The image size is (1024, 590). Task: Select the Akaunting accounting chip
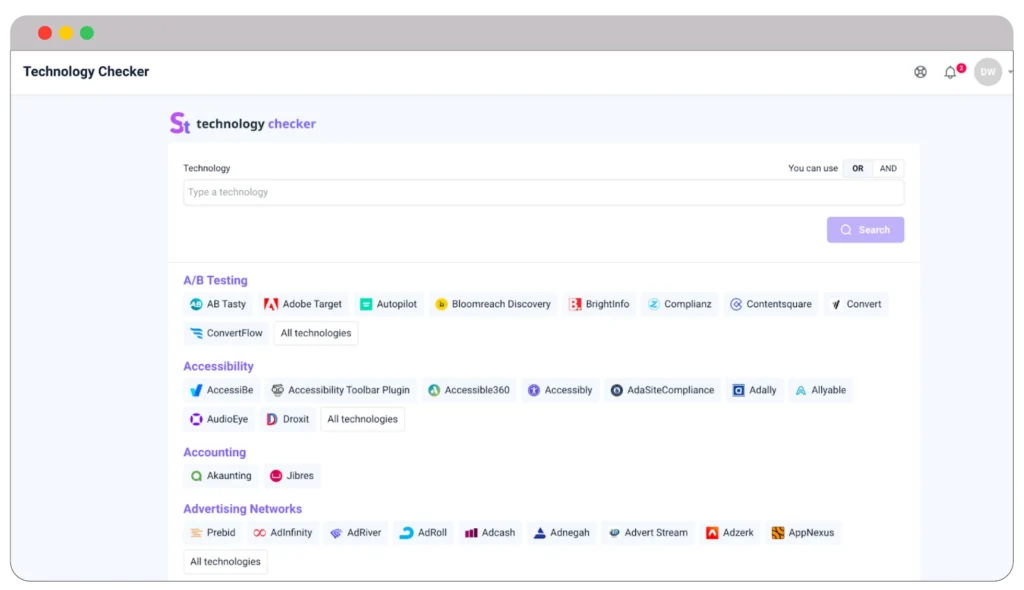coord(221,476)
